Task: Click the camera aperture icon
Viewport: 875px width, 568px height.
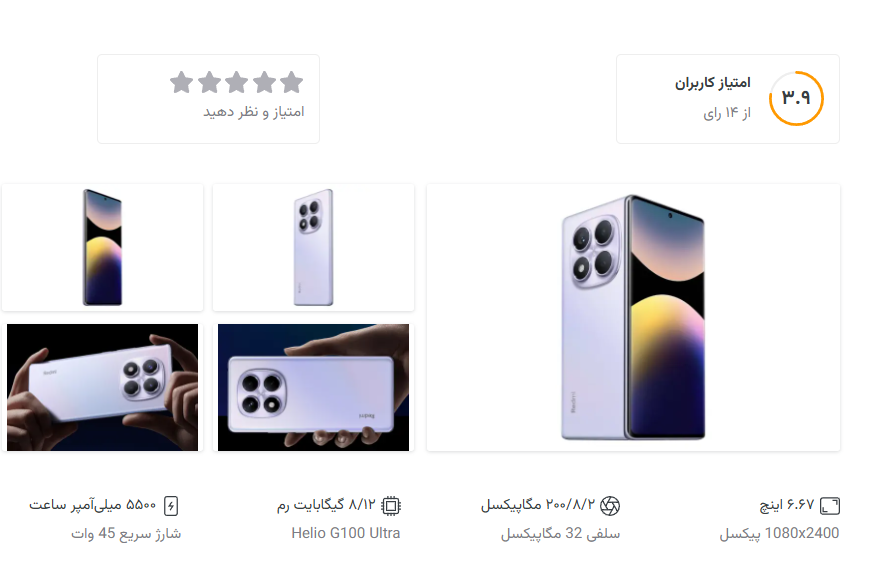Action: tap(609, 506)
